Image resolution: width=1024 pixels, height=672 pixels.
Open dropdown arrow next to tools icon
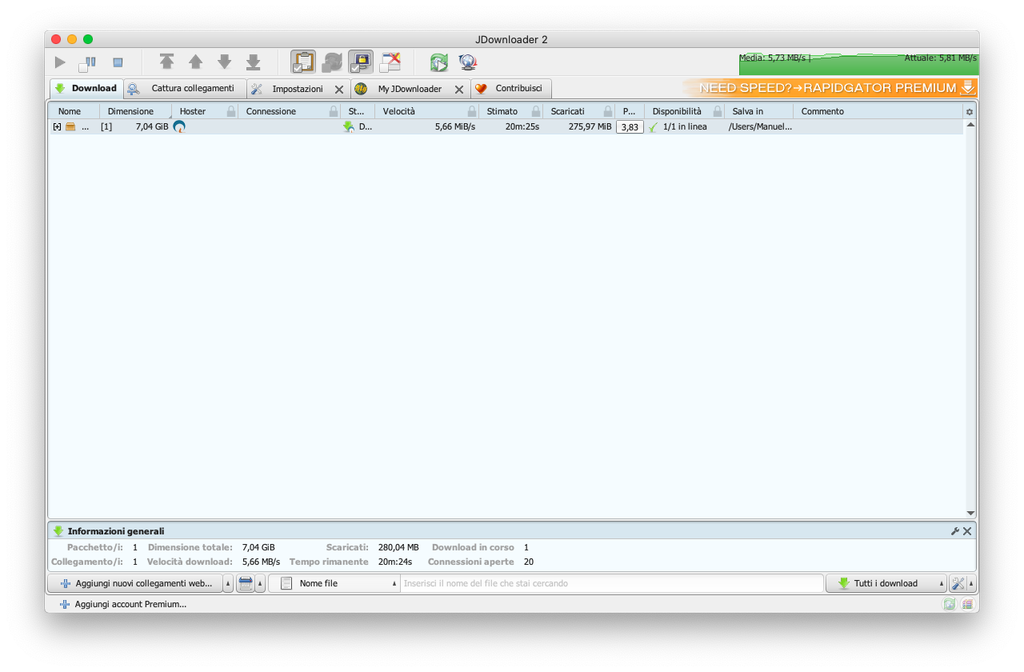(972, 583)
